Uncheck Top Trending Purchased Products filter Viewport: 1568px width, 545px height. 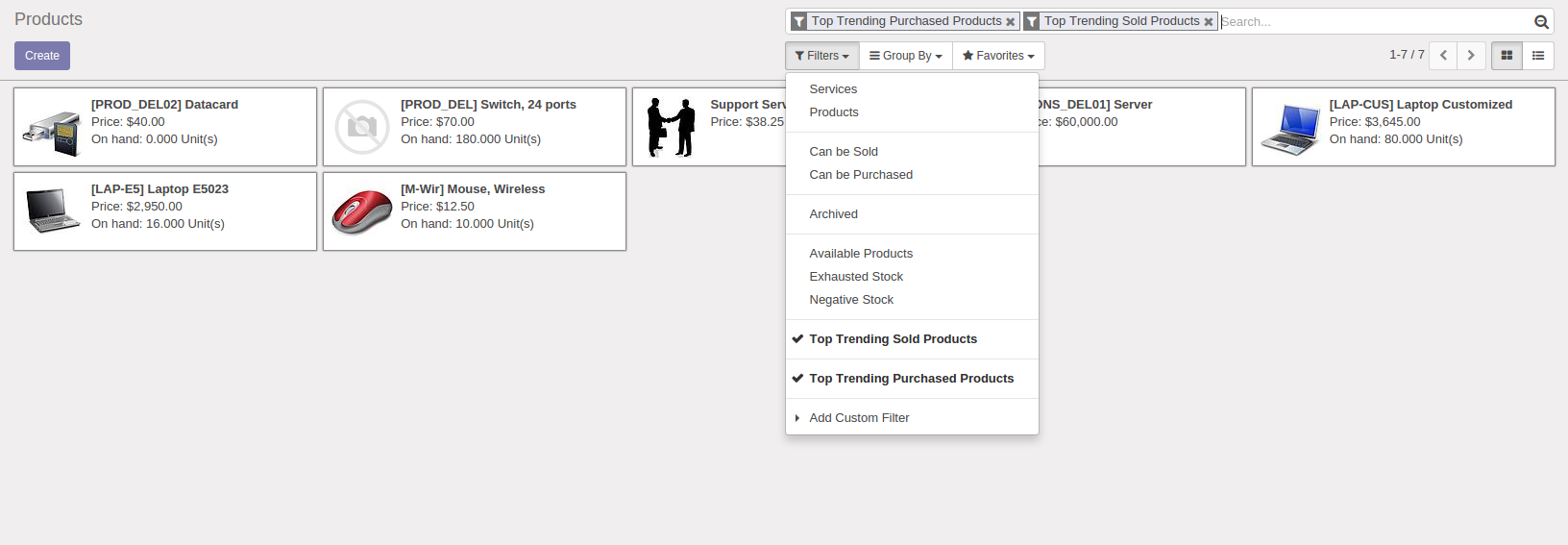[x=912, y=379]
